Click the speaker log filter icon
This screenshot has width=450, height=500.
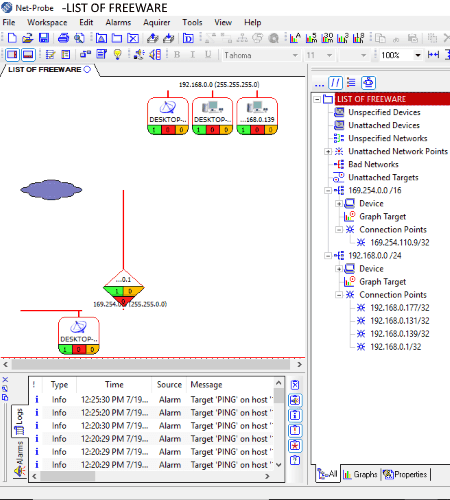(x=295, y=400)
